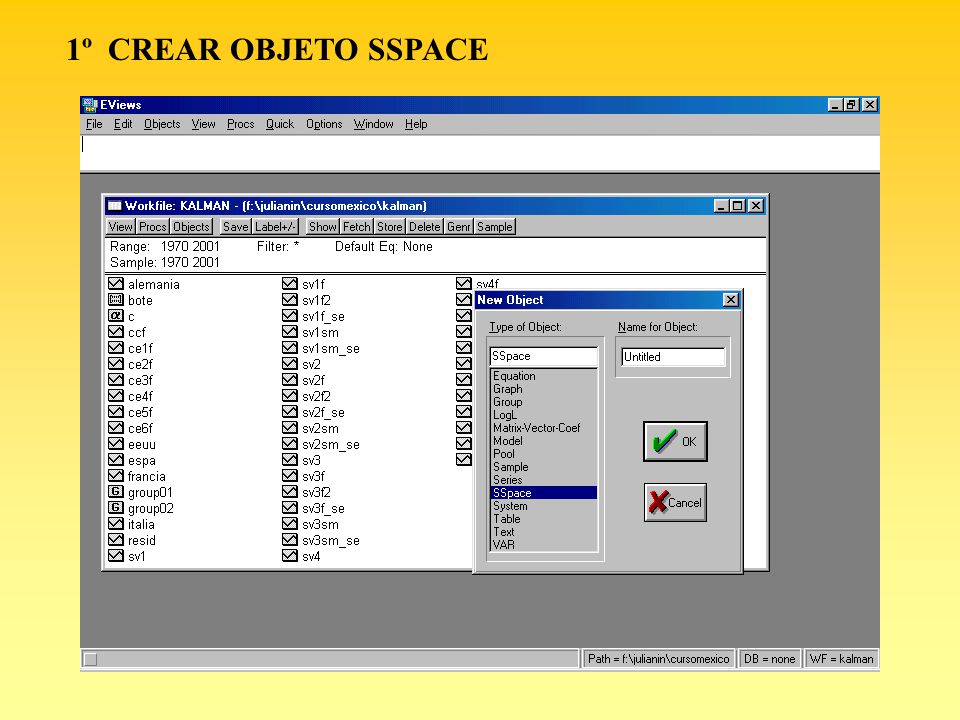The height and width of the screenshot is (720, 960).
Task: Select Pool in the object type list
Action: tap(544, 454)
